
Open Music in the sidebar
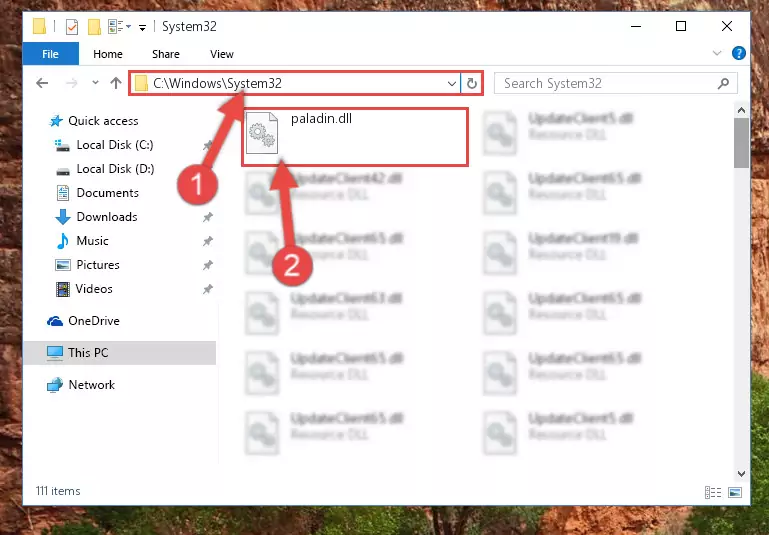pos(92,241)
